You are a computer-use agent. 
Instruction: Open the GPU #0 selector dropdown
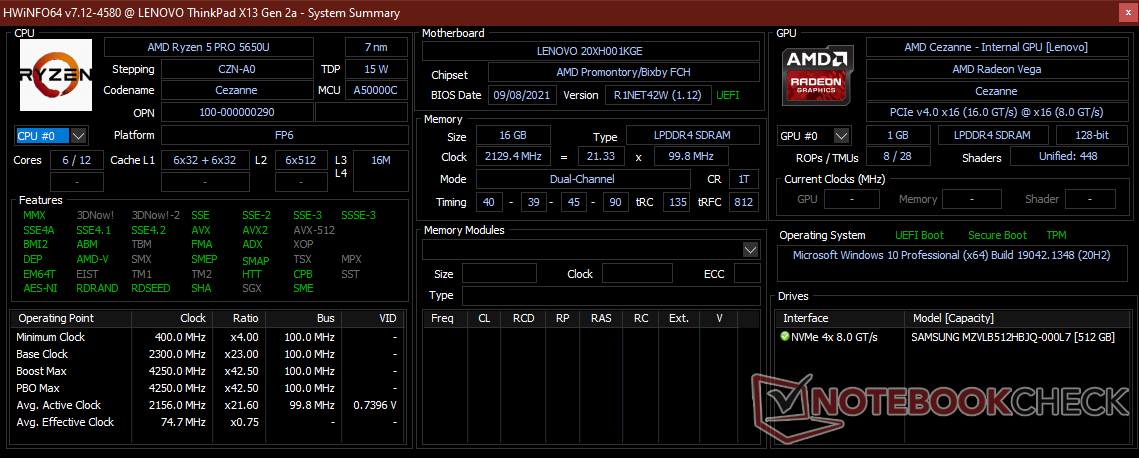click(842, 136)
